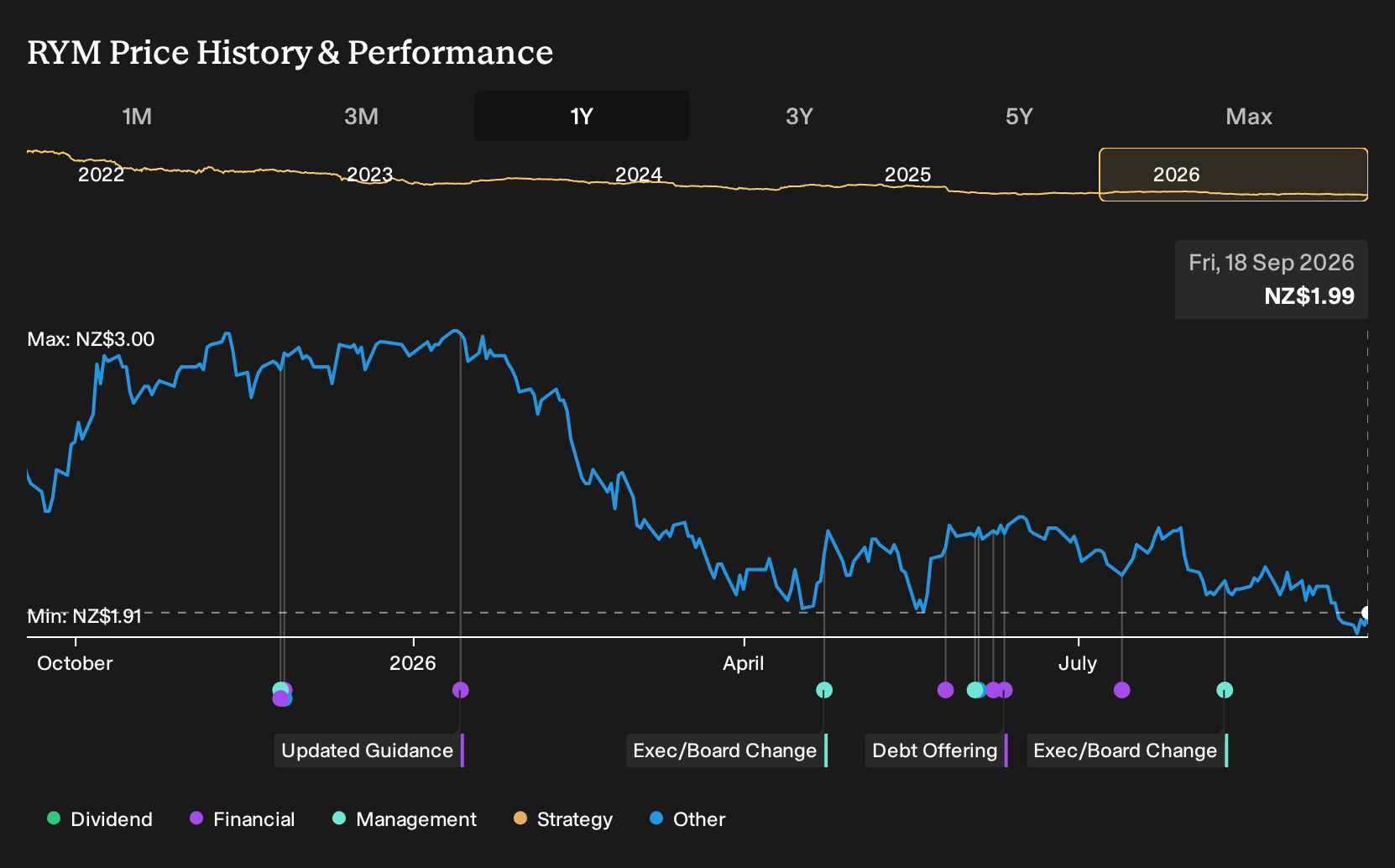This screenshot has height=868, width=1395.
Task: Click the teal Management legend dot
Action: [339, 818]
